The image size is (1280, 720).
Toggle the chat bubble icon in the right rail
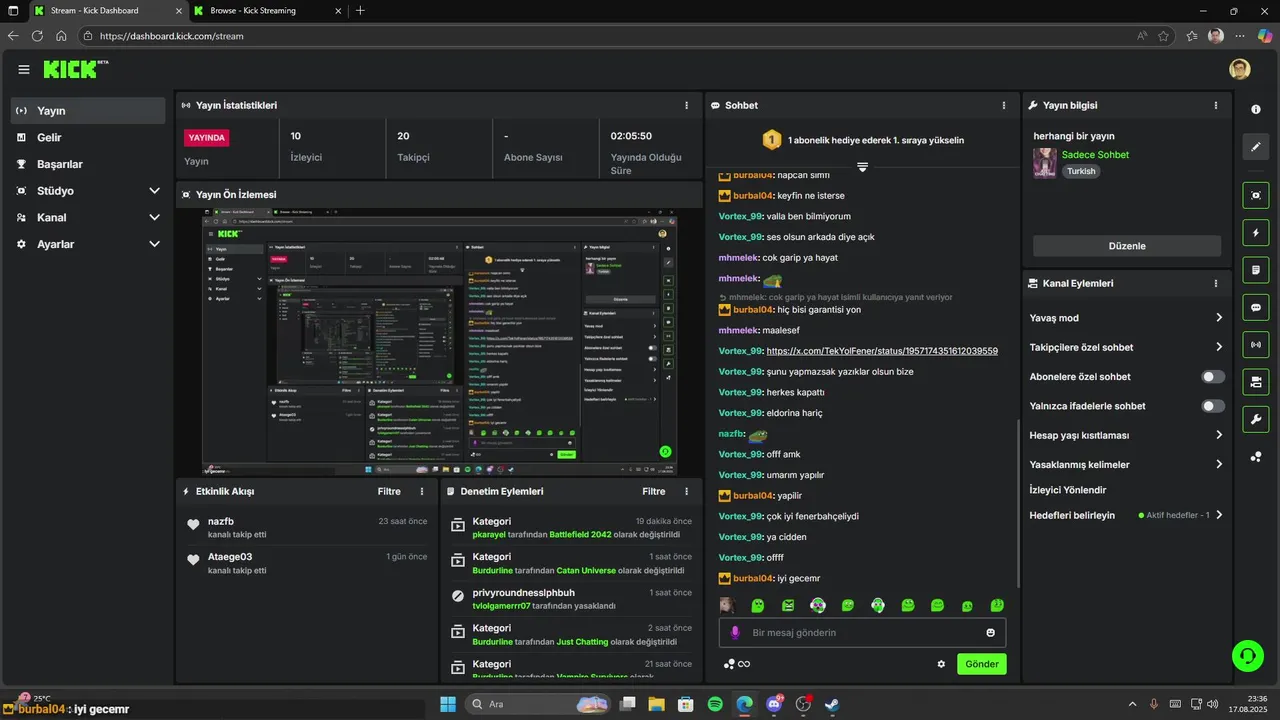click(1256, 307)
